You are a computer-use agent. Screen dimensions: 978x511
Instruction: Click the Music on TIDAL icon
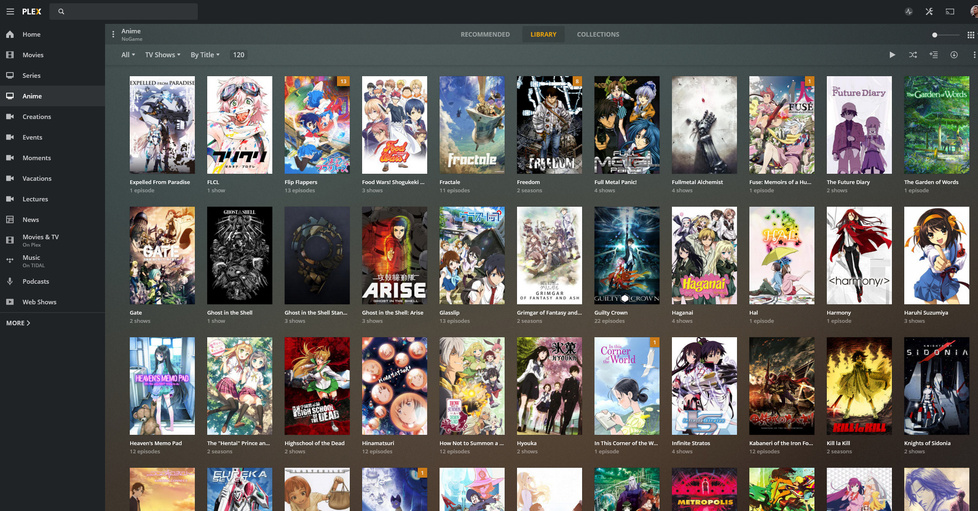(10, 261)
